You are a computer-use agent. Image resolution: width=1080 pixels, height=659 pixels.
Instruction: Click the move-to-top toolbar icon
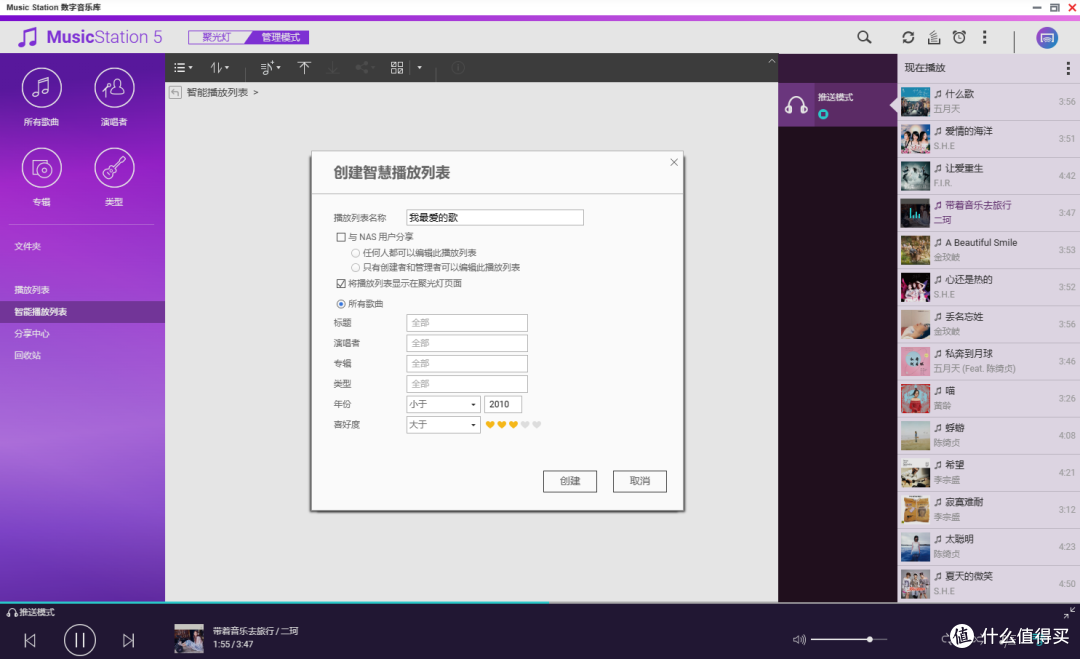click(x=304, y=67)
